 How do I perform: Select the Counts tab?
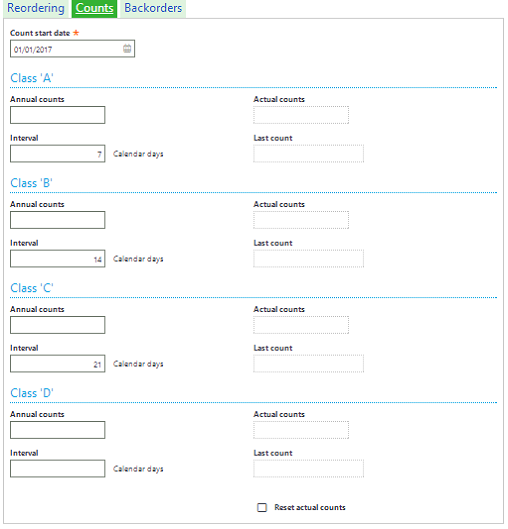click(x=94, y=8)
